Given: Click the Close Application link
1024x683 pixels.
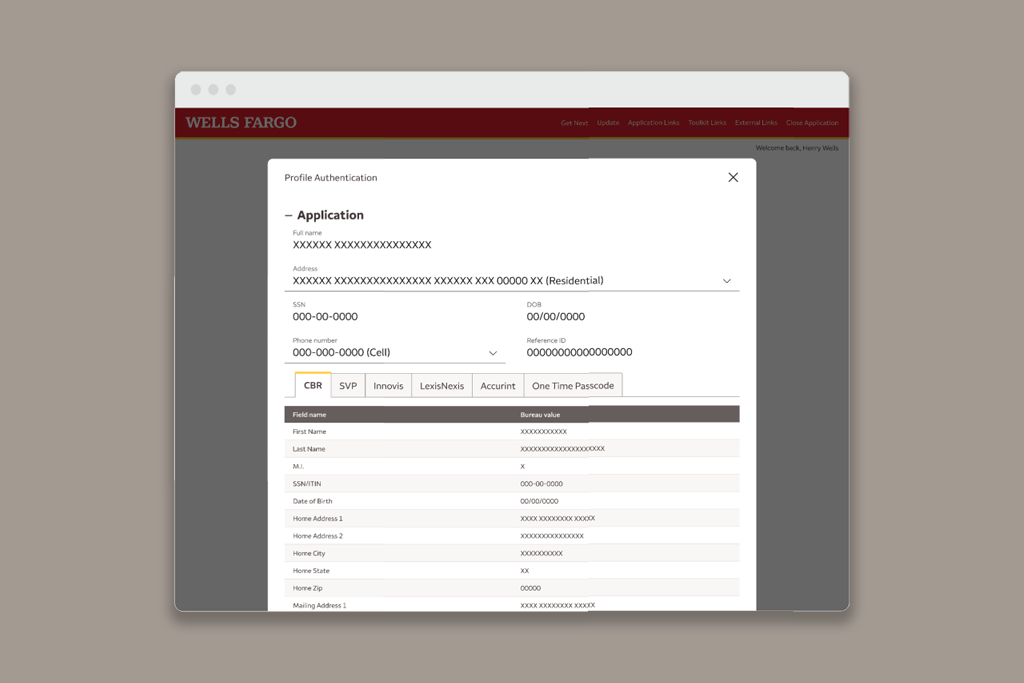Looking at the screenshot, I should [812, 123].
